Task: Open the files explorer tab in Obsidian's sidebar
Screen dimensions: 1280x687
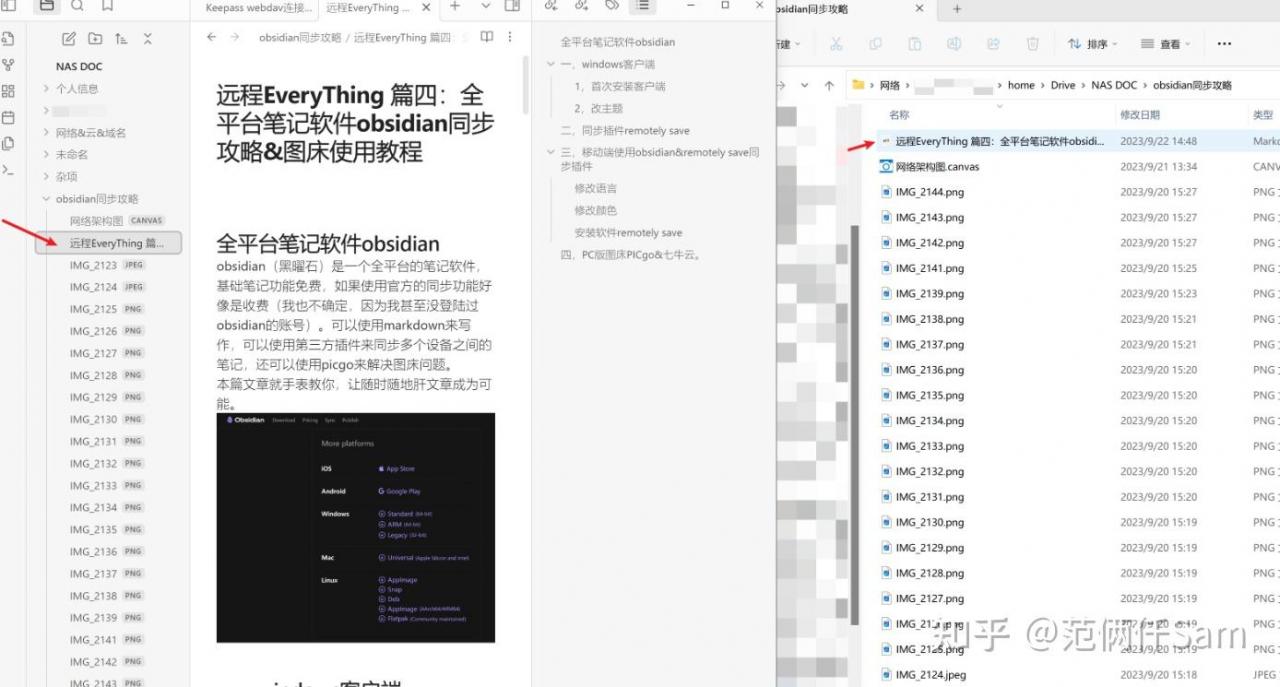Action: (x=47, y=6)
